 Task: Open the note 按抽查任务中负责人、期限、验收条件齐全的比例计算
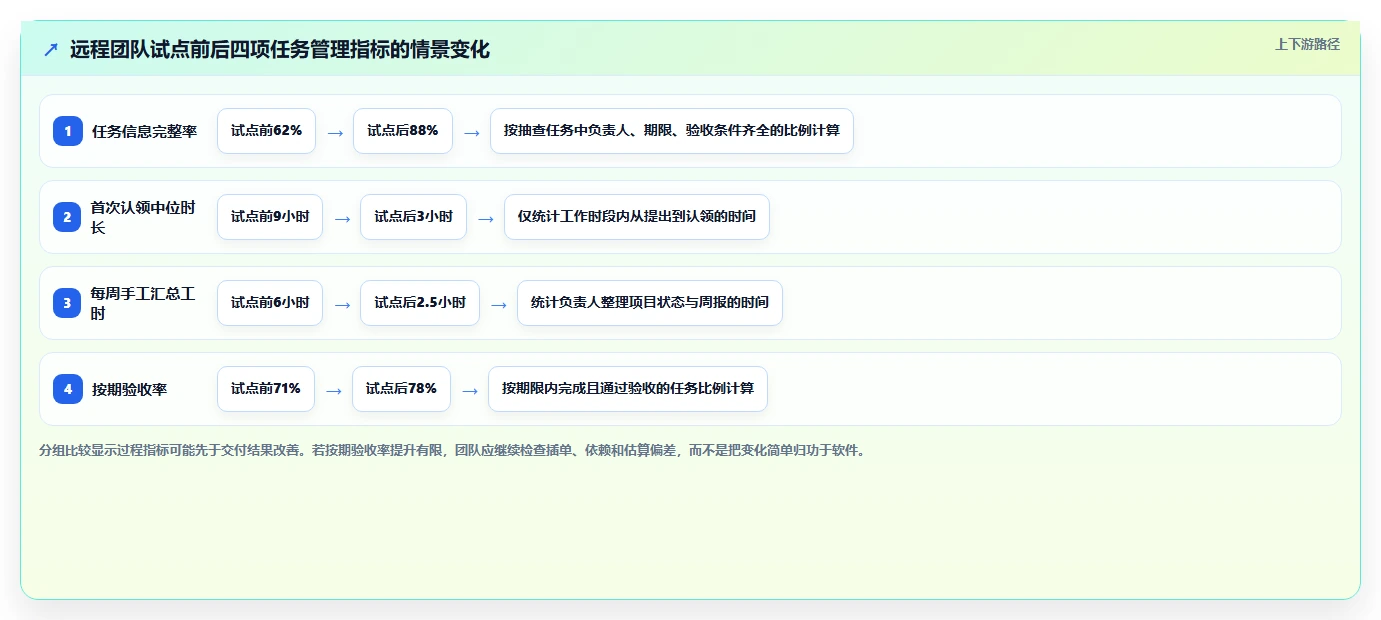672,131
